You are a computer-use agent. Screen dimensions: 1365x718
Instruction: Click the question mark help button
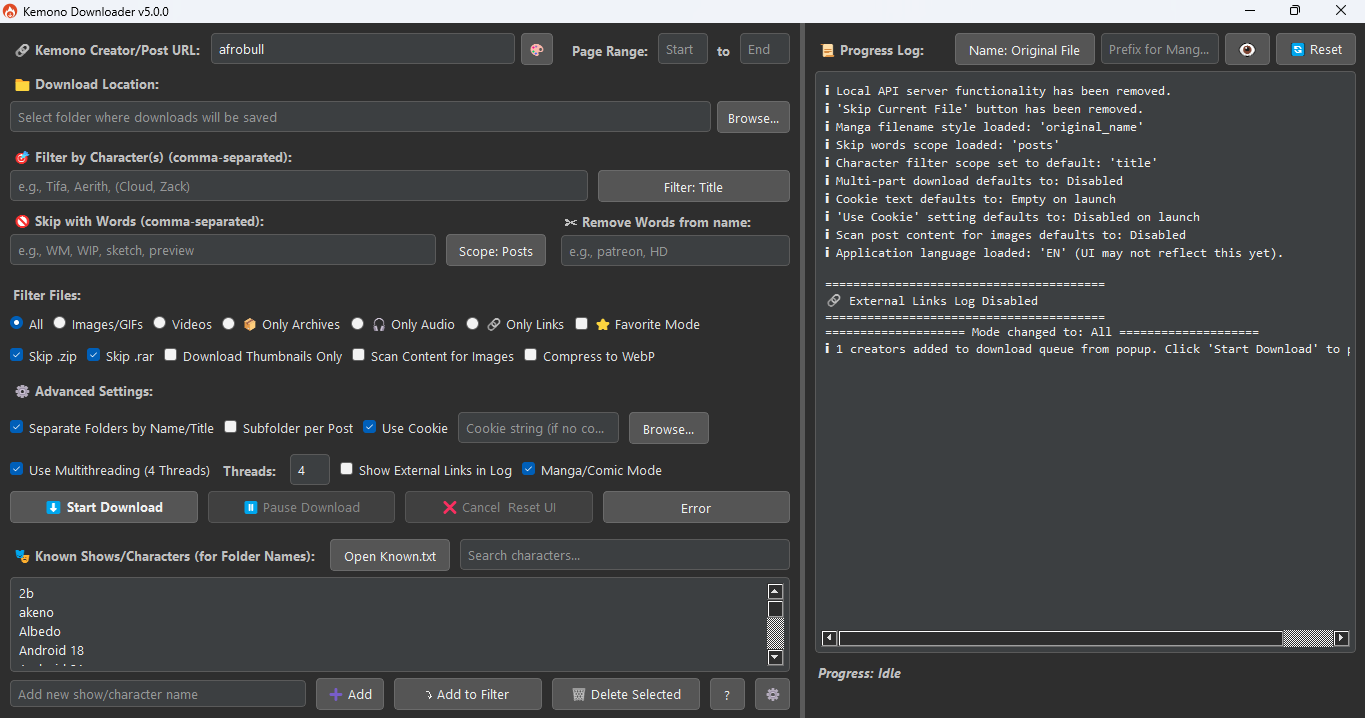[x=727, y=694]
